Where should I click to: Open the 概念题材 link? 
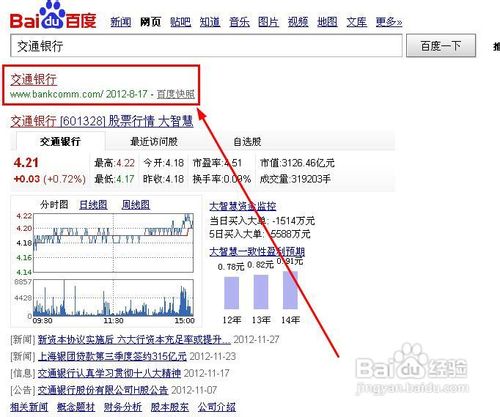click(x=76, y=407)
